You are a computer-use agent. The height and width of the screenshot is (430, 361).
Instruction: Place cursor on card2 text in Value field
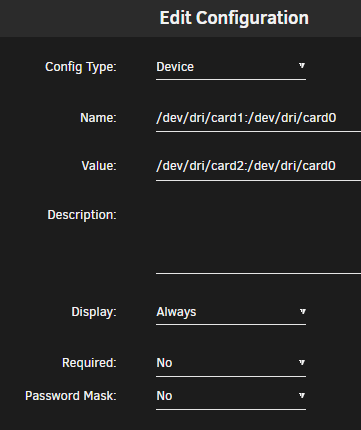[228, 166]
